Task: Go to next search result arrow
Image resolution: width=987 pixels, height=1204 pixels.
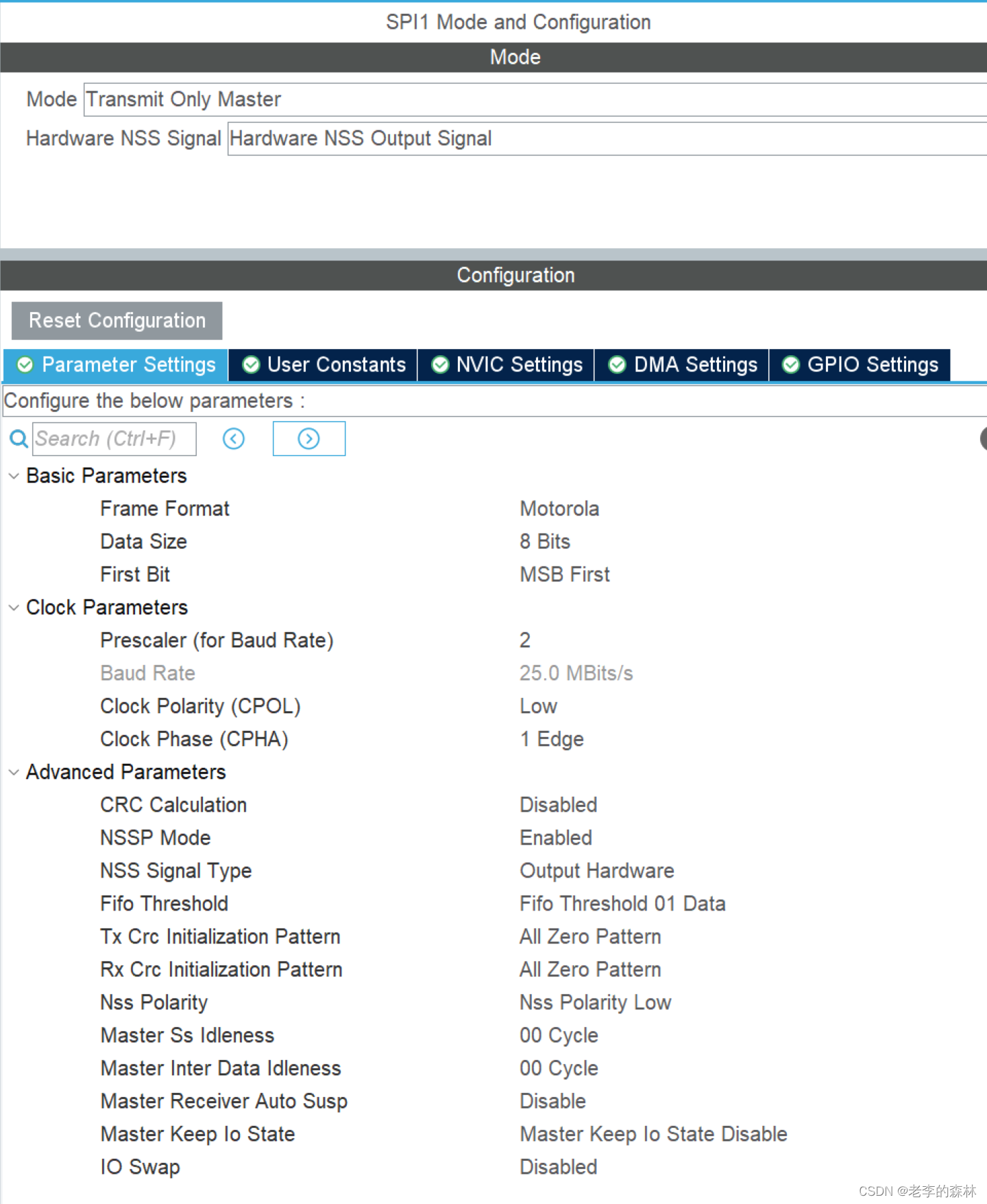Action: [309, 439]
